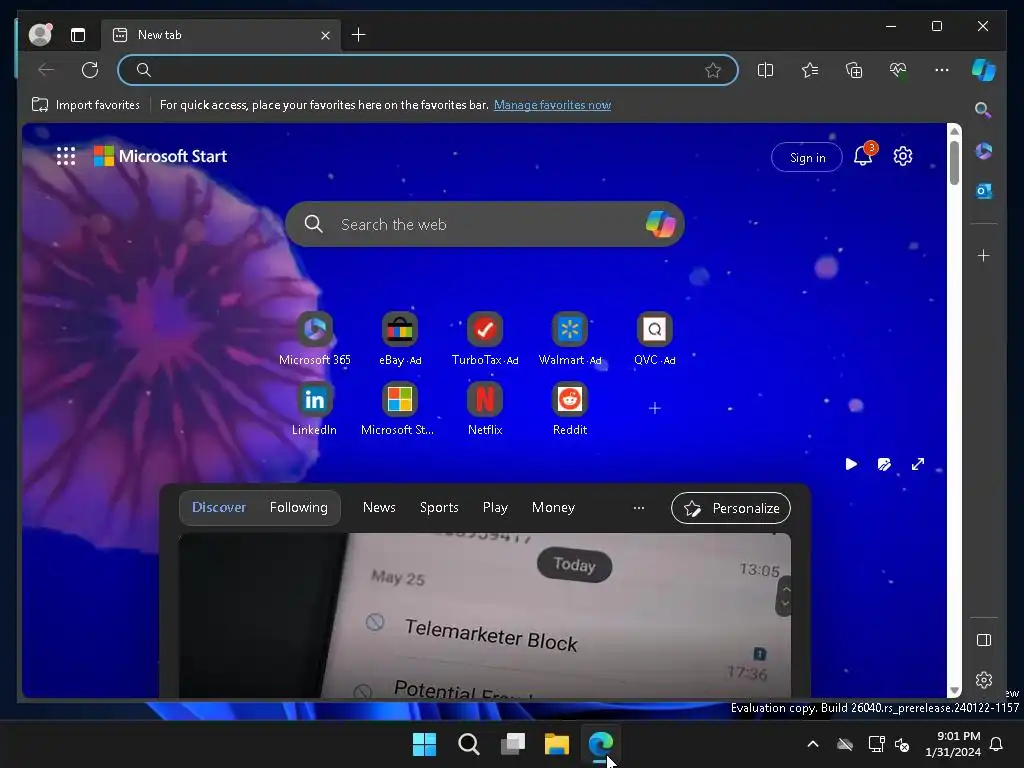The image size is (1024, 768).
Task: Open the Reddit quick link
Action: coord(569,409)
